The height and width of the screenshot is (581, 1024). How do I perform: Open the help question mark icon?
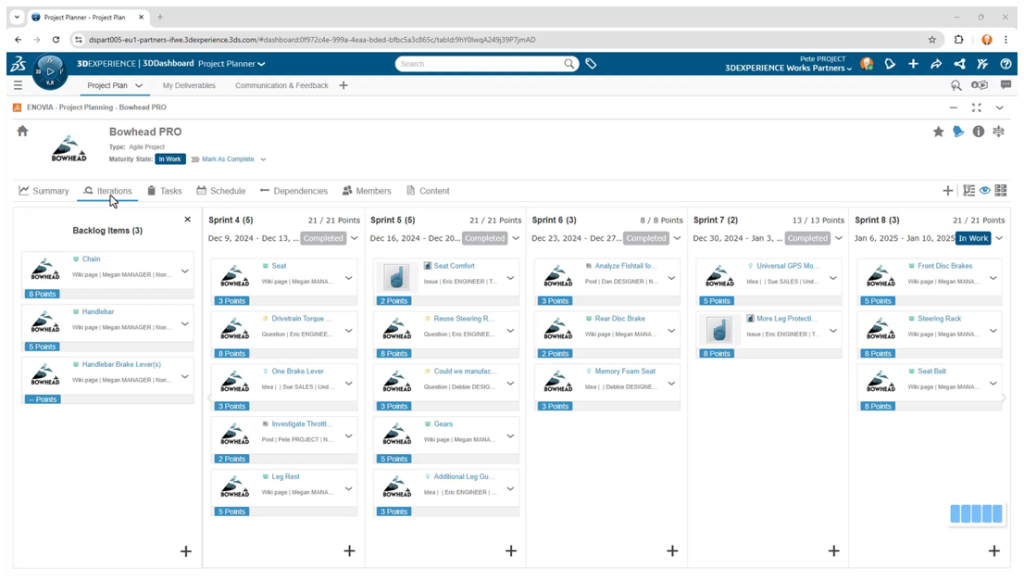tap(1004, 64)
